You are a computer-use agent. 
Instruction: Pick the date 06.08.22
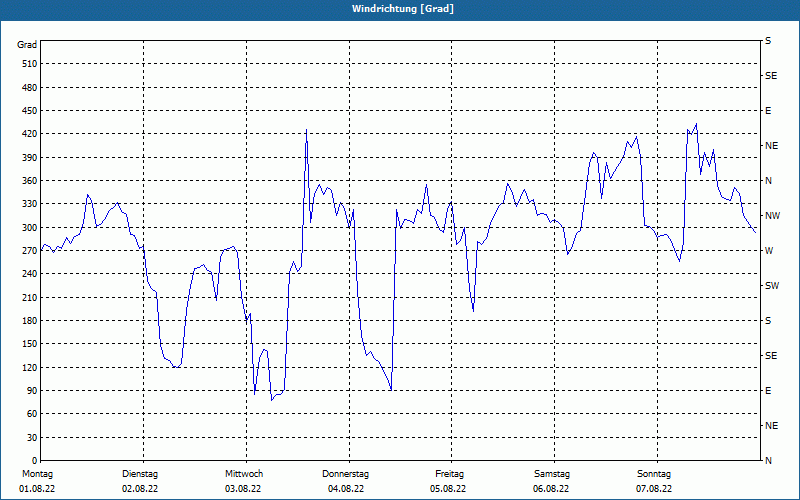pyautogui.click(x=551, y=489)
